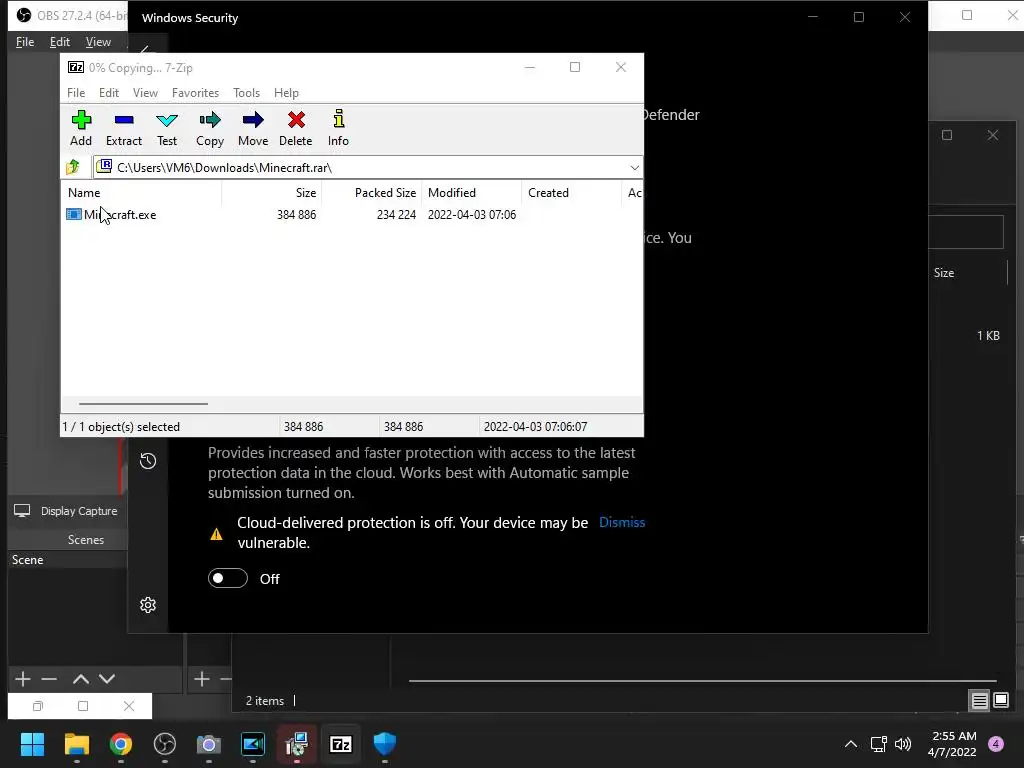Viewport: 1024px width, 768px height.
Task: Sort by Packed Size column header
Action: click(x=371, y=193)
